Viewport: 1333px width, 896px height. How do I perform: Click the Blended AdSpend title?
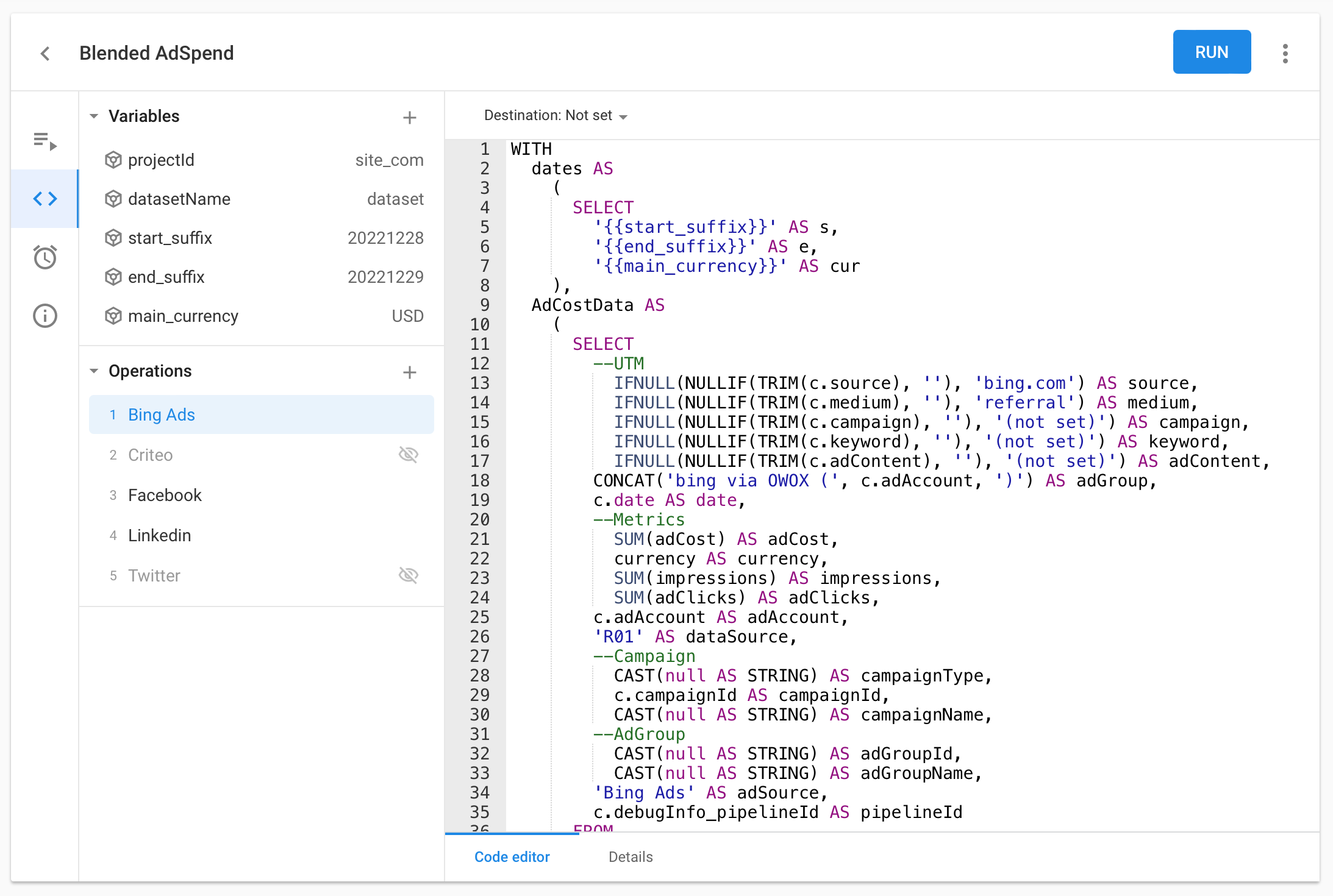tap(157, 54)
